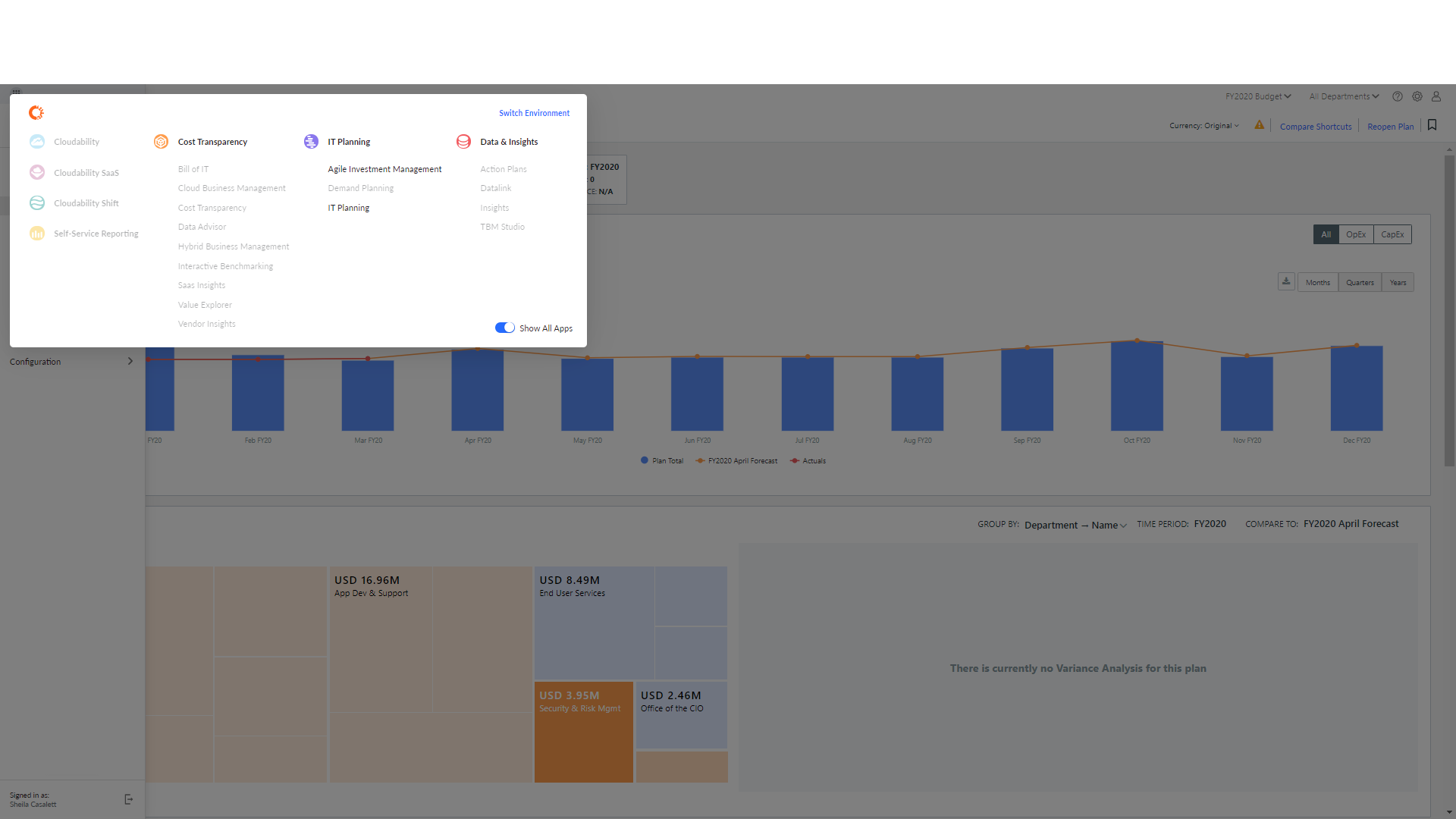
Task: Click the Switch Environment link
Action: tap(534, 113)
